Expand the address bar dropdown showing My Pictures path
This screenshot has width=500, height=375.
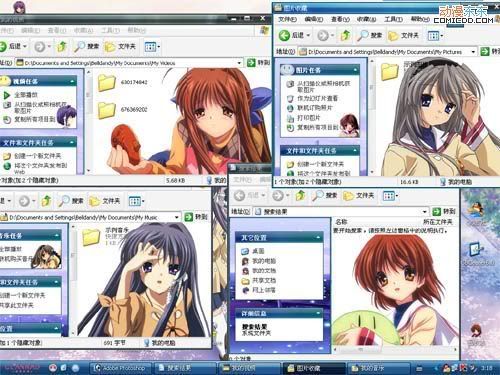coord(473,52)
